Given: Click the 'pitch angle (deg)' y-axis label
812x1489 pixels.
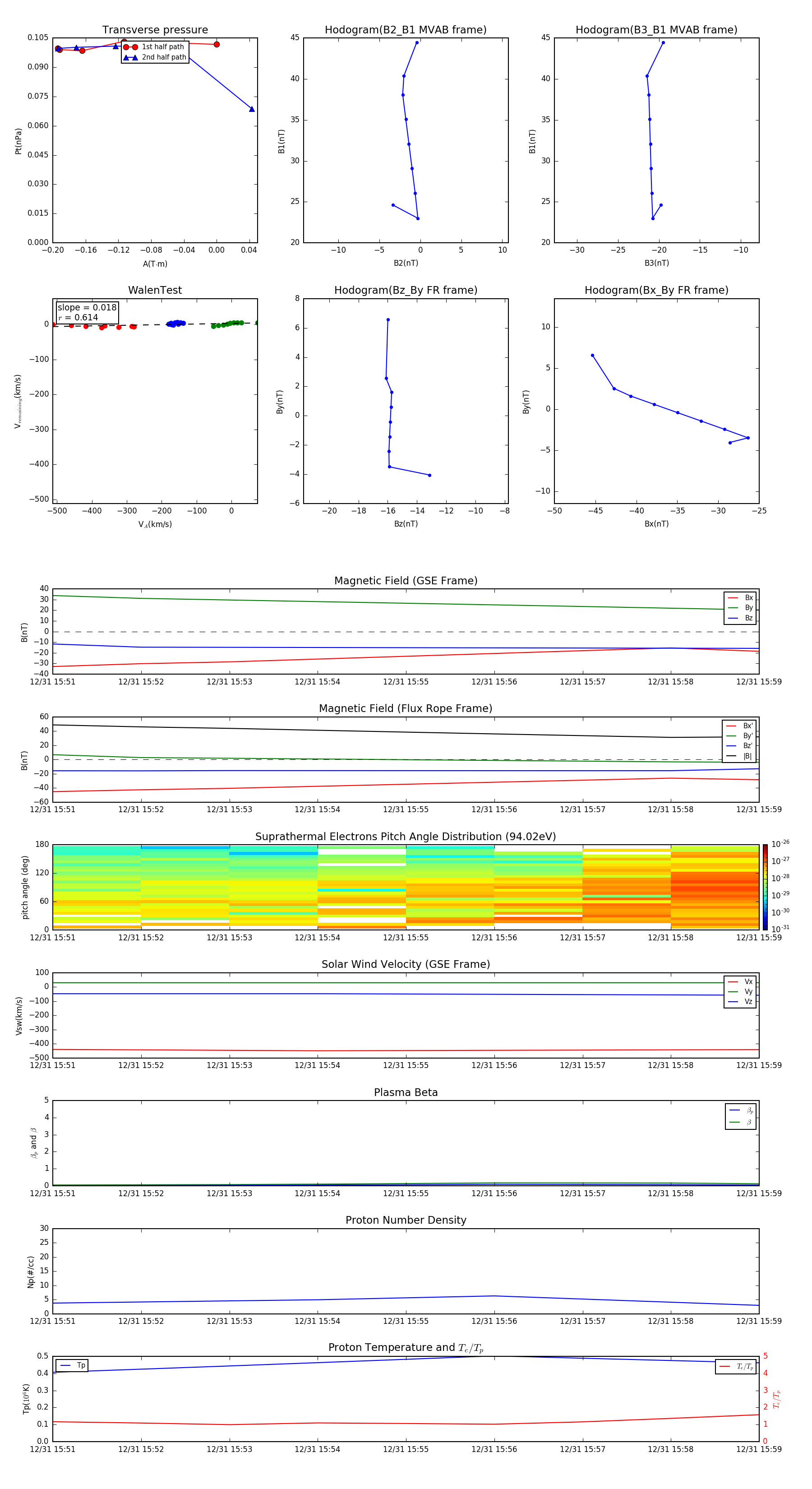Looking at the screenshot, I should coord(25,887).
